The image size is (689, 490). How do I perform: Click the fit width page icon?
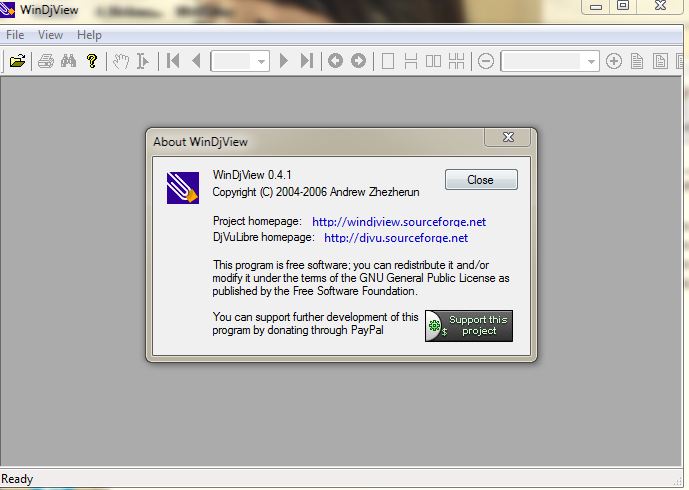(x=660, y=61)
